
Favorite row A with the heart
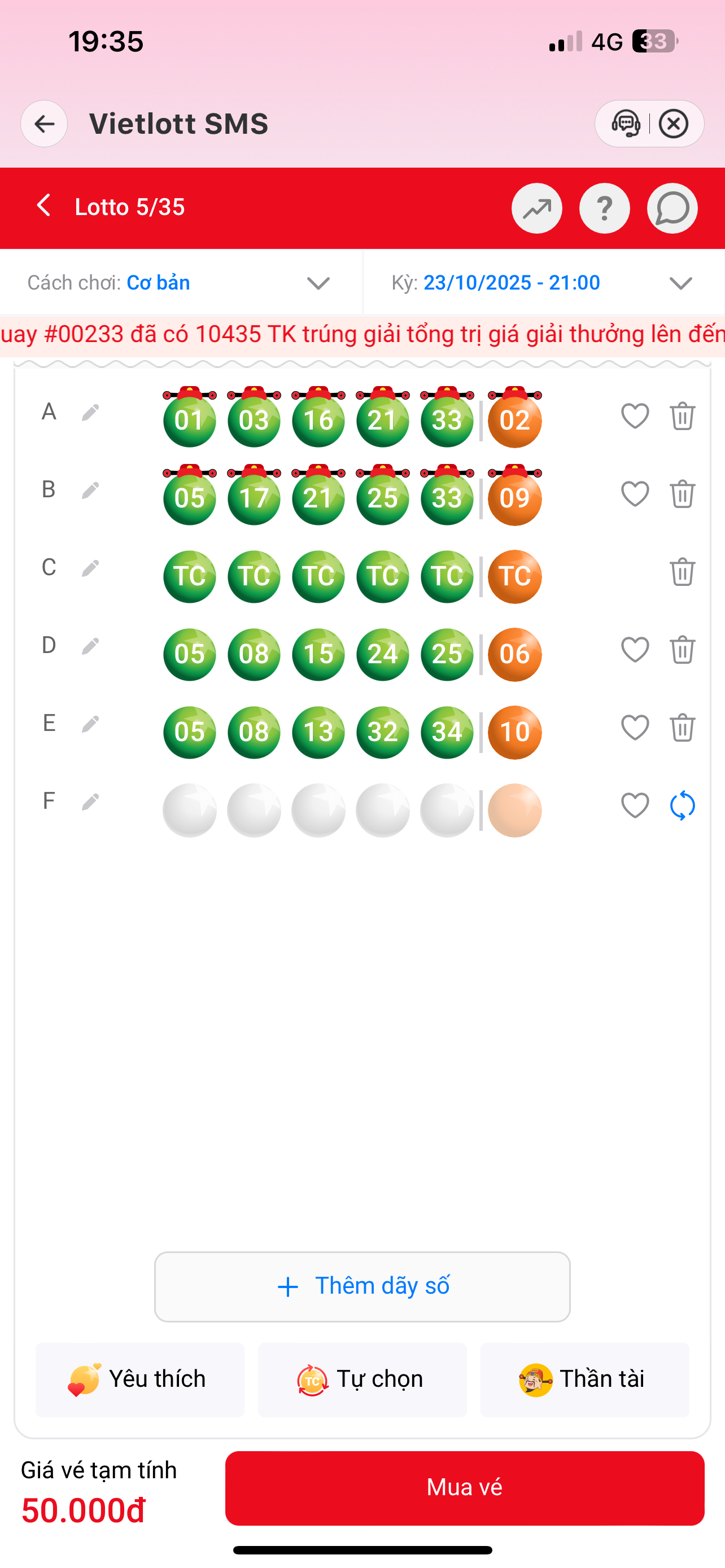coord(634,417)
